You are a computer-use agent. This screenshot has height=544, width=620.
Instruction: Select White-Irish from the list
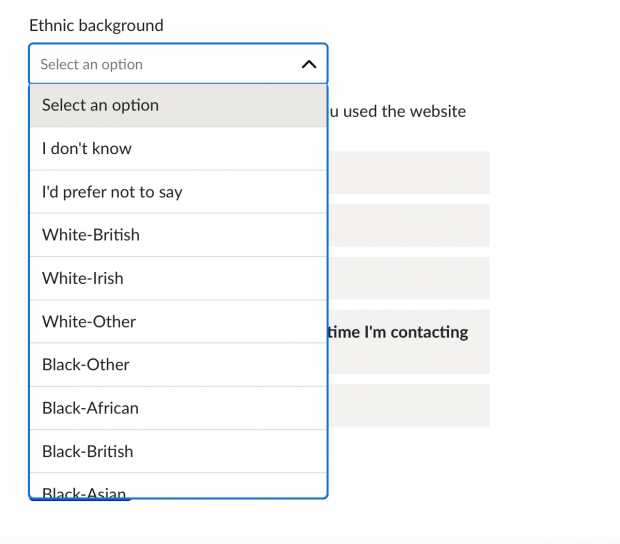coord(178,278)
